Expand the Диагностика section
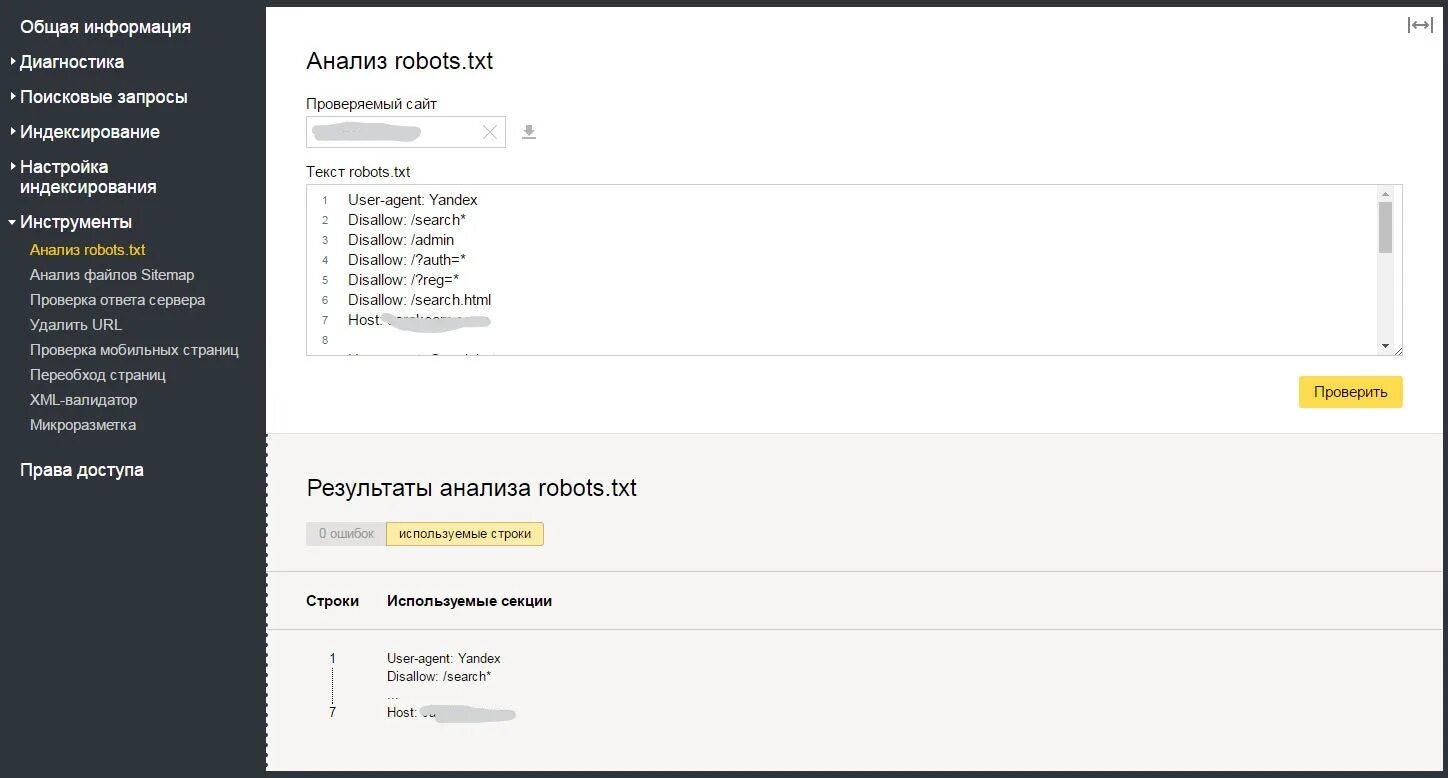The height and width of the screenshot is (778, 1448). click(72, 62)
